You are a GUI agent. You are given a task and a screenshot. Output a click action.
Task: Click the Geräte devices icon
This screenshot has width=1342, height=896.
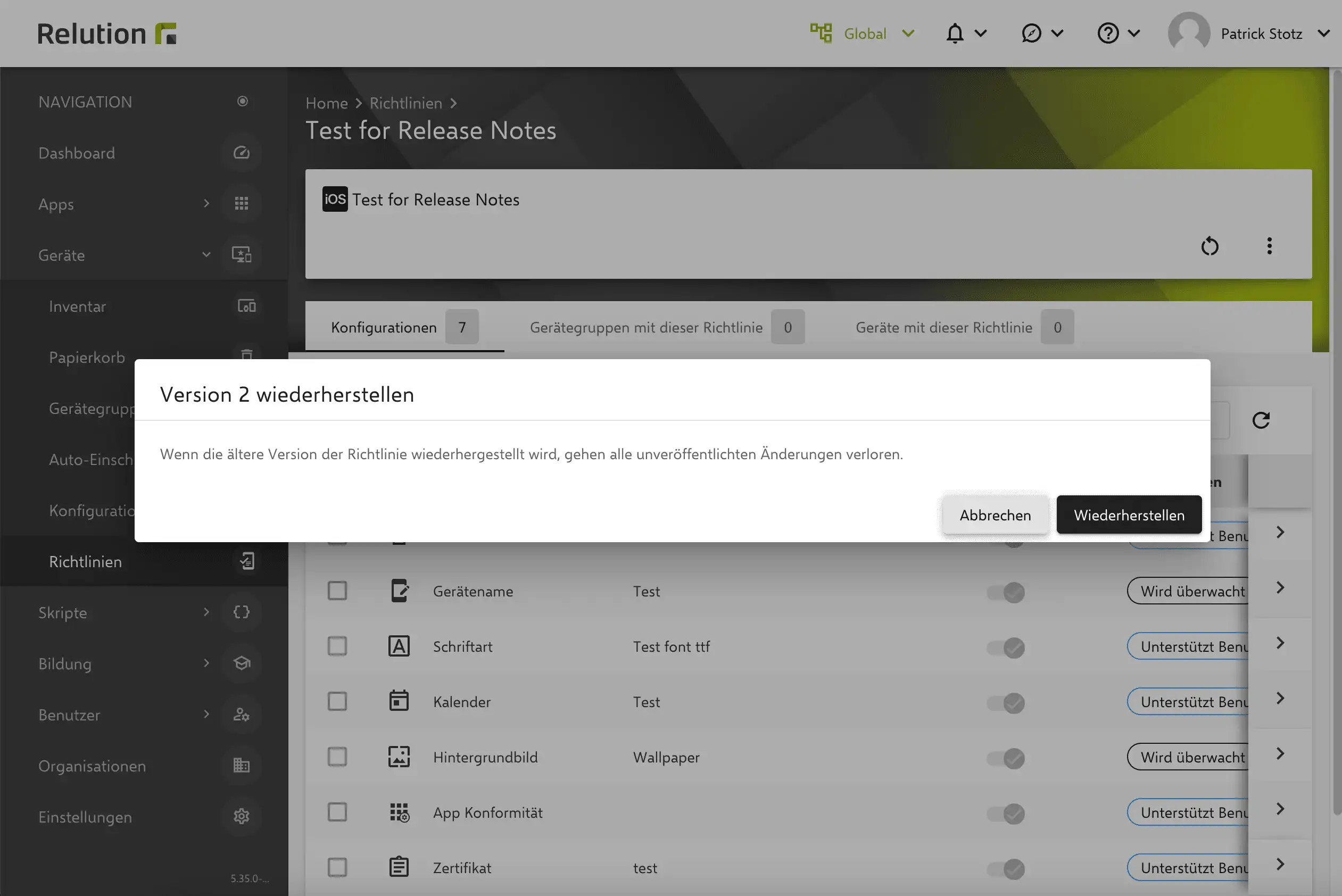click(x=242, y=254)
